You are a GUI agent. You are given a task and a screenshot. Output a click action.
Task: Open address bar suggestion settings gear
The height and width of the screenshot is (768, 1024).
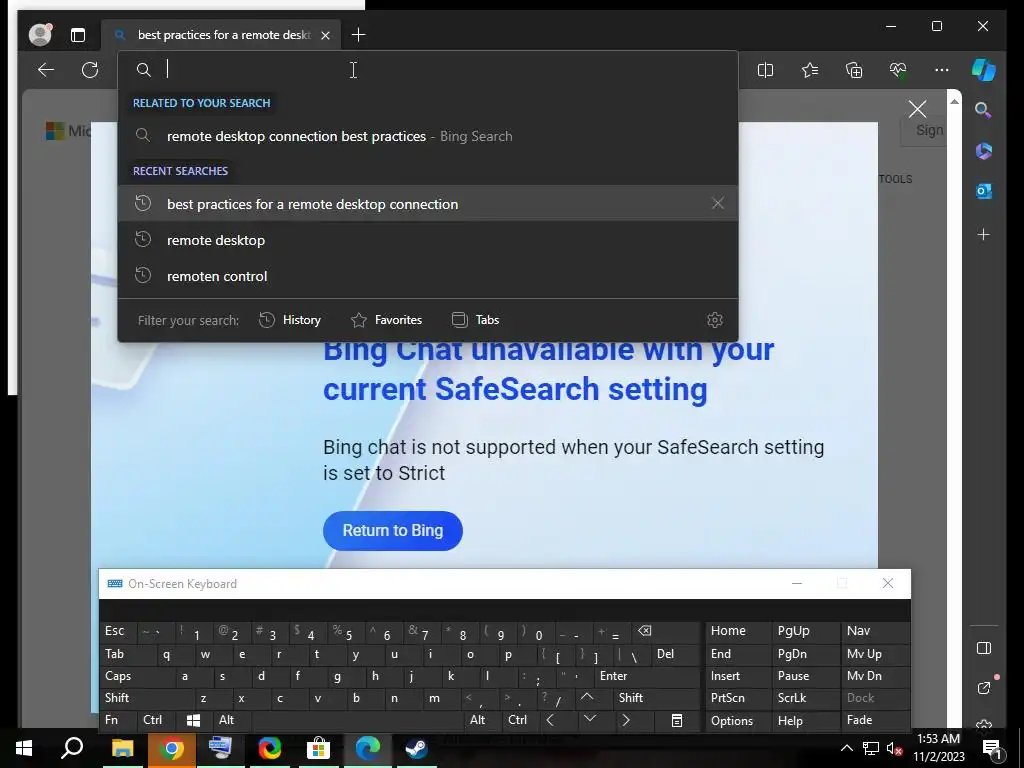(x=715, y=320)
